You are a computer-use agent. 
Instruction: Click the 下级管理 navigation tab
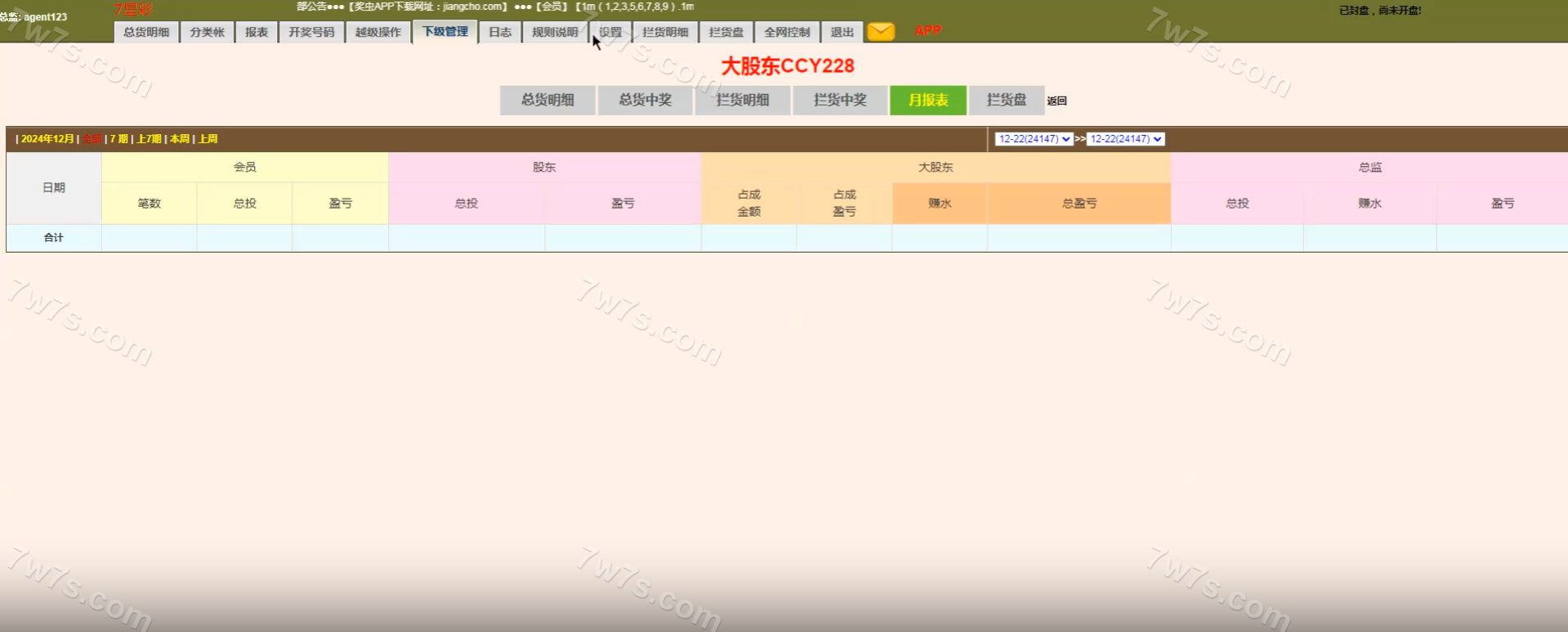pos(444,32)
